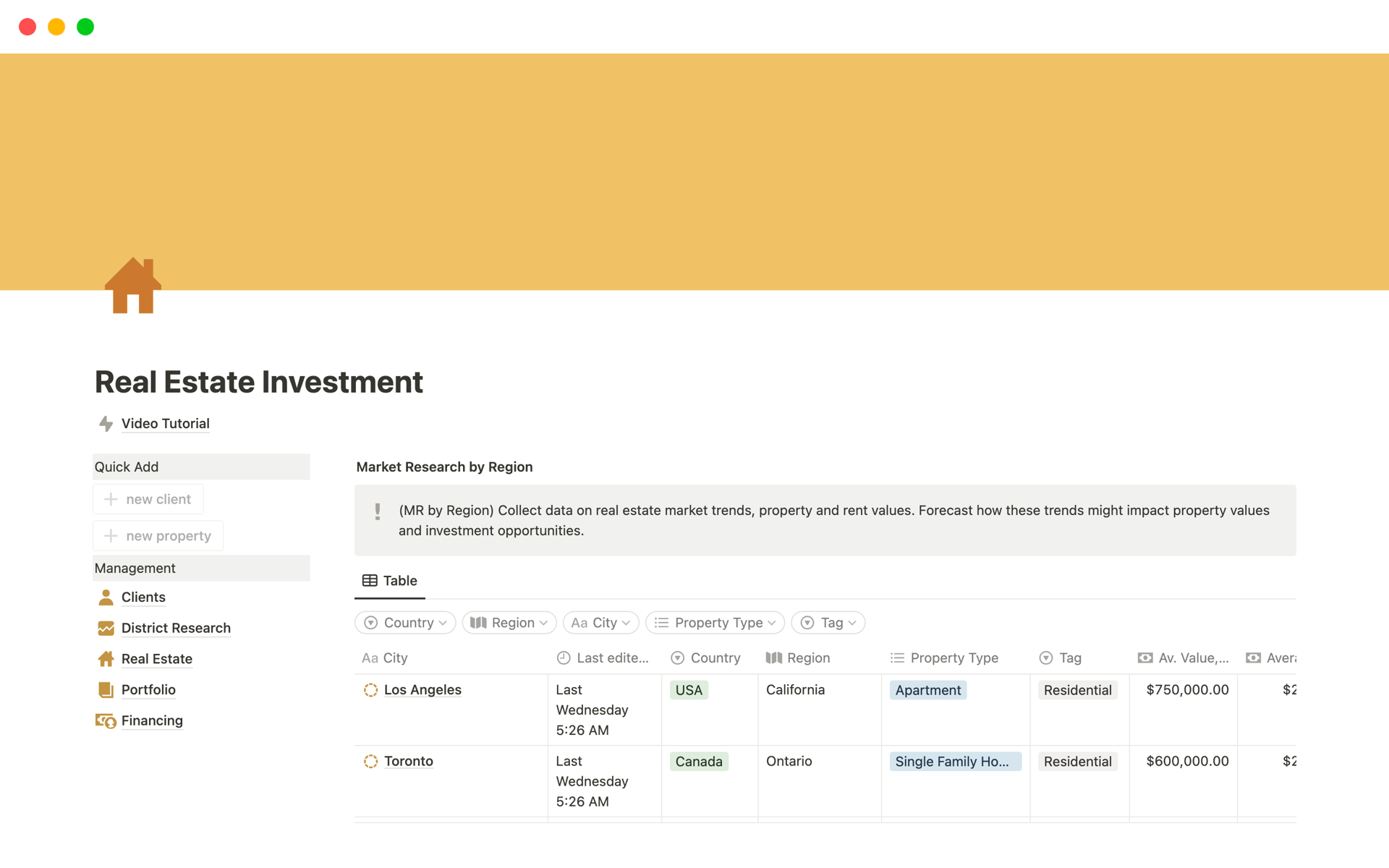Click the Real Estate house icon
The width and height of the screenshot is (1389, 868).
[x=106, y=659]
